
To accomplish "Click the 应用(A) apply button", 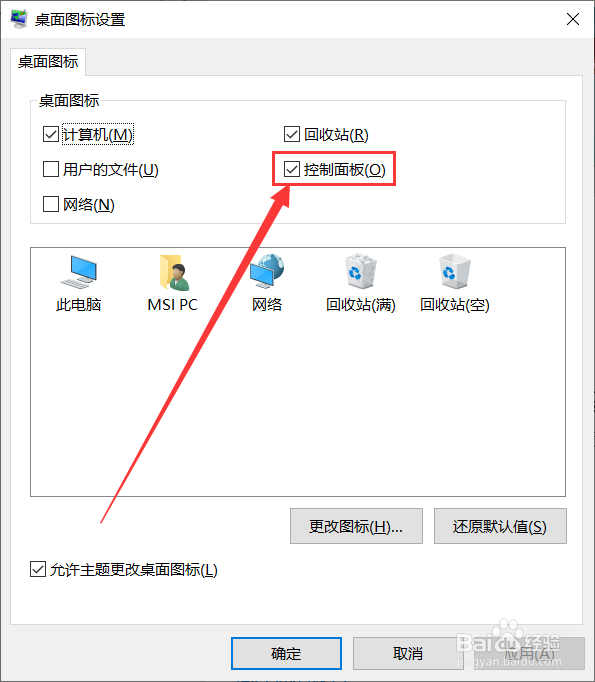I will point(529,653).
